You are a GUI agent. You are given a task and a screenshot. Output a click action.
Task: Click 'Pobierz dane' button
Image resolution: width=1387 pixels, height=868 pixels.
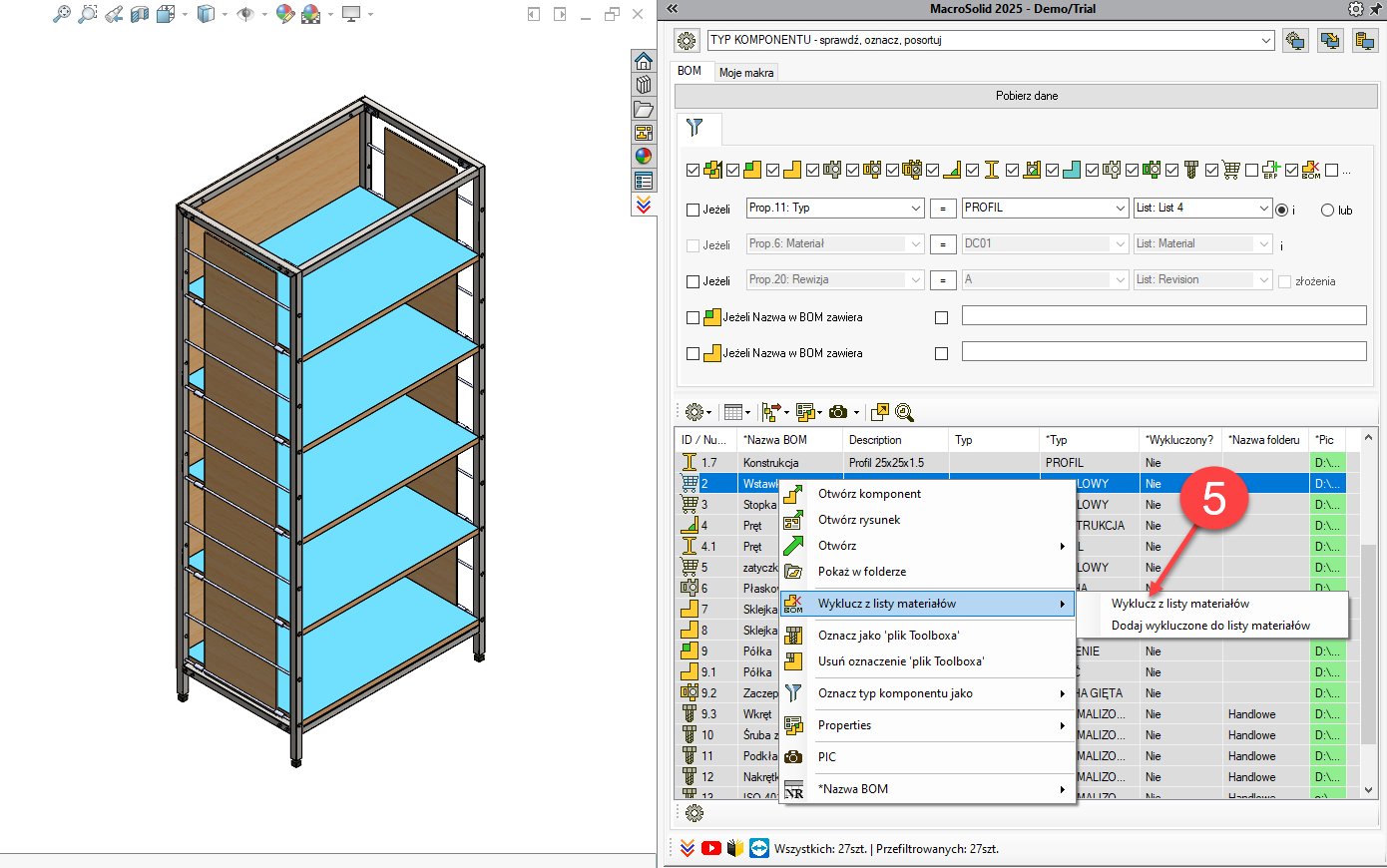(x=1027, y=96)
